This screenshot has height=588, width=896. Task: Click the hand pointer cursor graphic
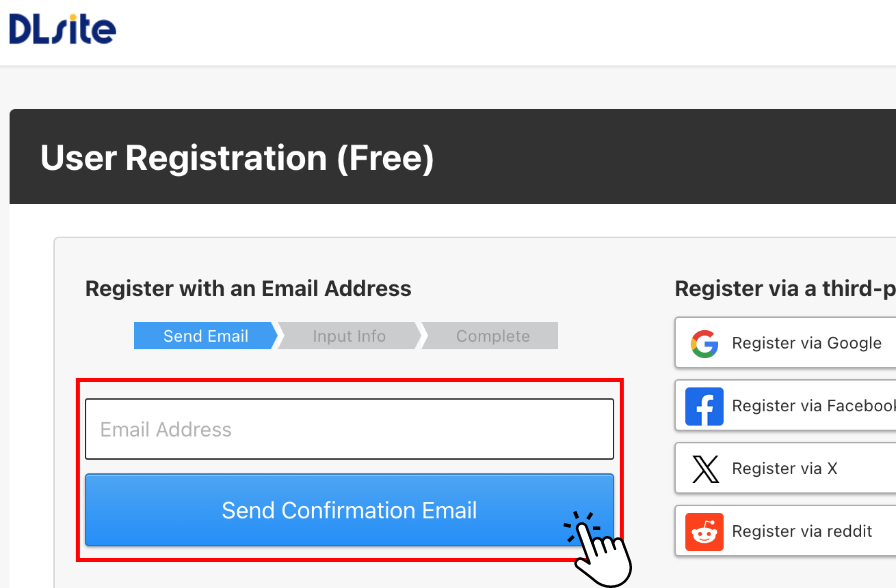click(x=602, y=548)
